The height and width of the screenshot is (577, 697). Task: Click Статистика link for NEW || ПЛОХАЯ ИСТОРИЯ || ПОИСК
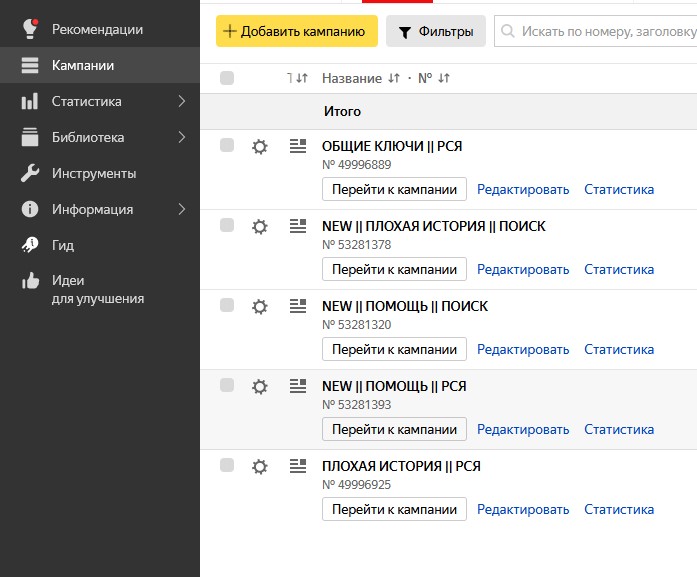click(619, 269)
